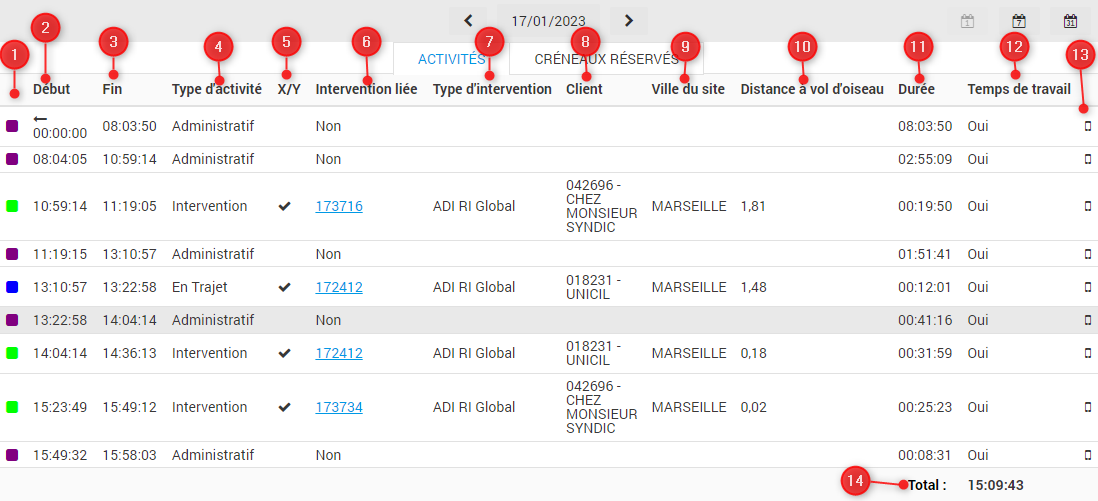This screenshot has width=1098, height=501.
Task: Switch to the Créneaux Réservés tab
Action: pyautogui.click(x=606, y=59)
